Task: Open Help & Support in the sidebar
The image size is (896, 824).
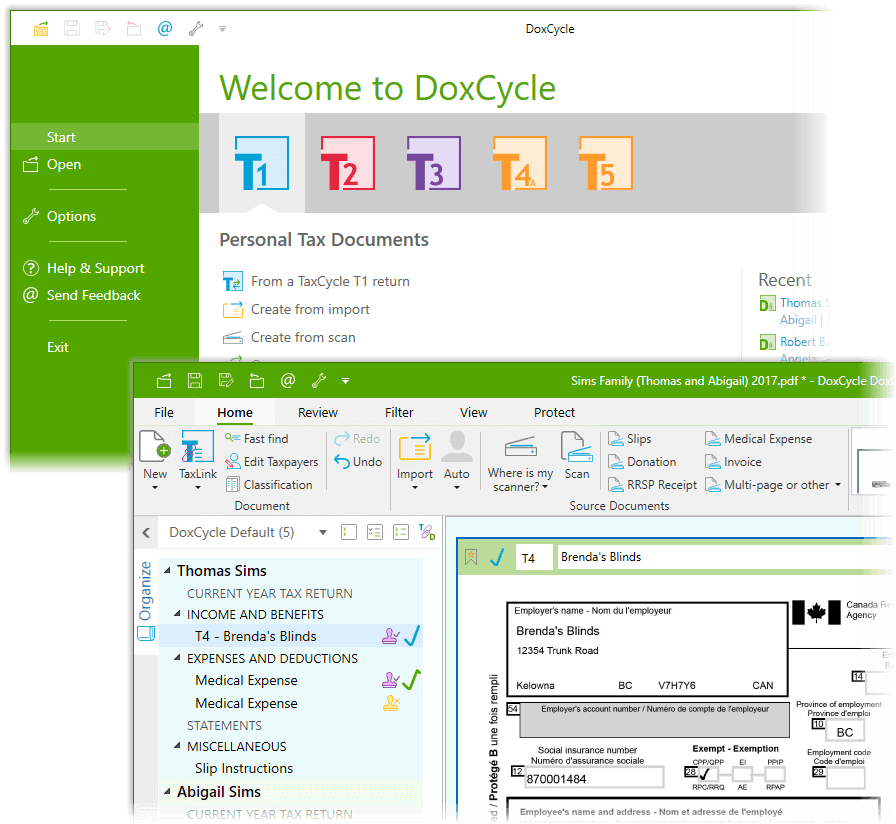Action: 95,269
